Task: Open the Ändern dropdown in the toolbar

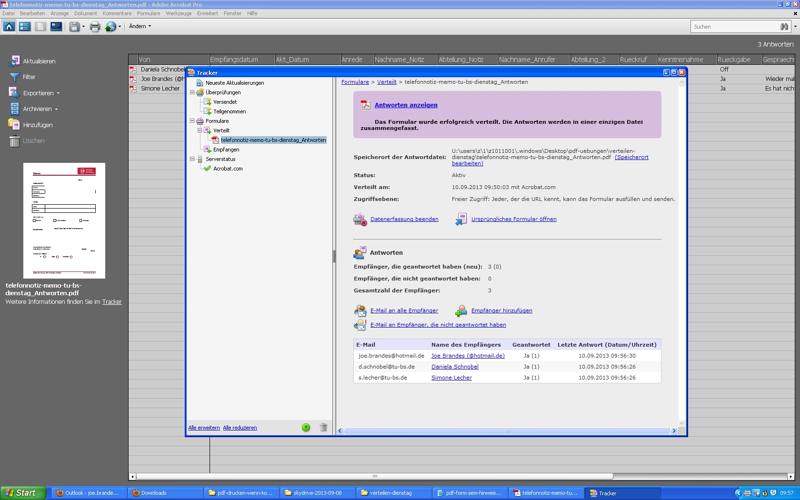Action: [x=139, y=27]
